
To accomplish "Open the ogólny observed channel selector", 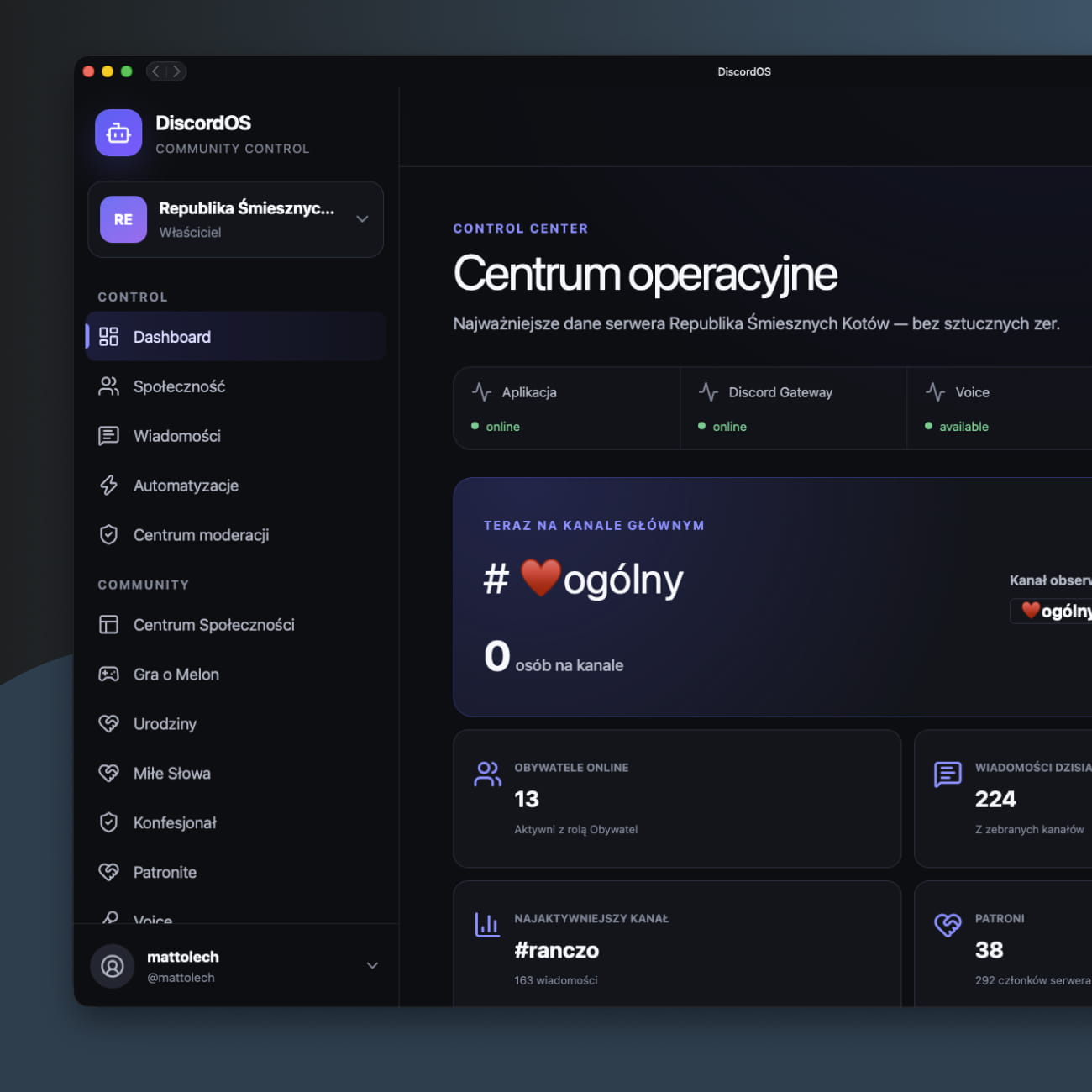I will (1052, 611).
